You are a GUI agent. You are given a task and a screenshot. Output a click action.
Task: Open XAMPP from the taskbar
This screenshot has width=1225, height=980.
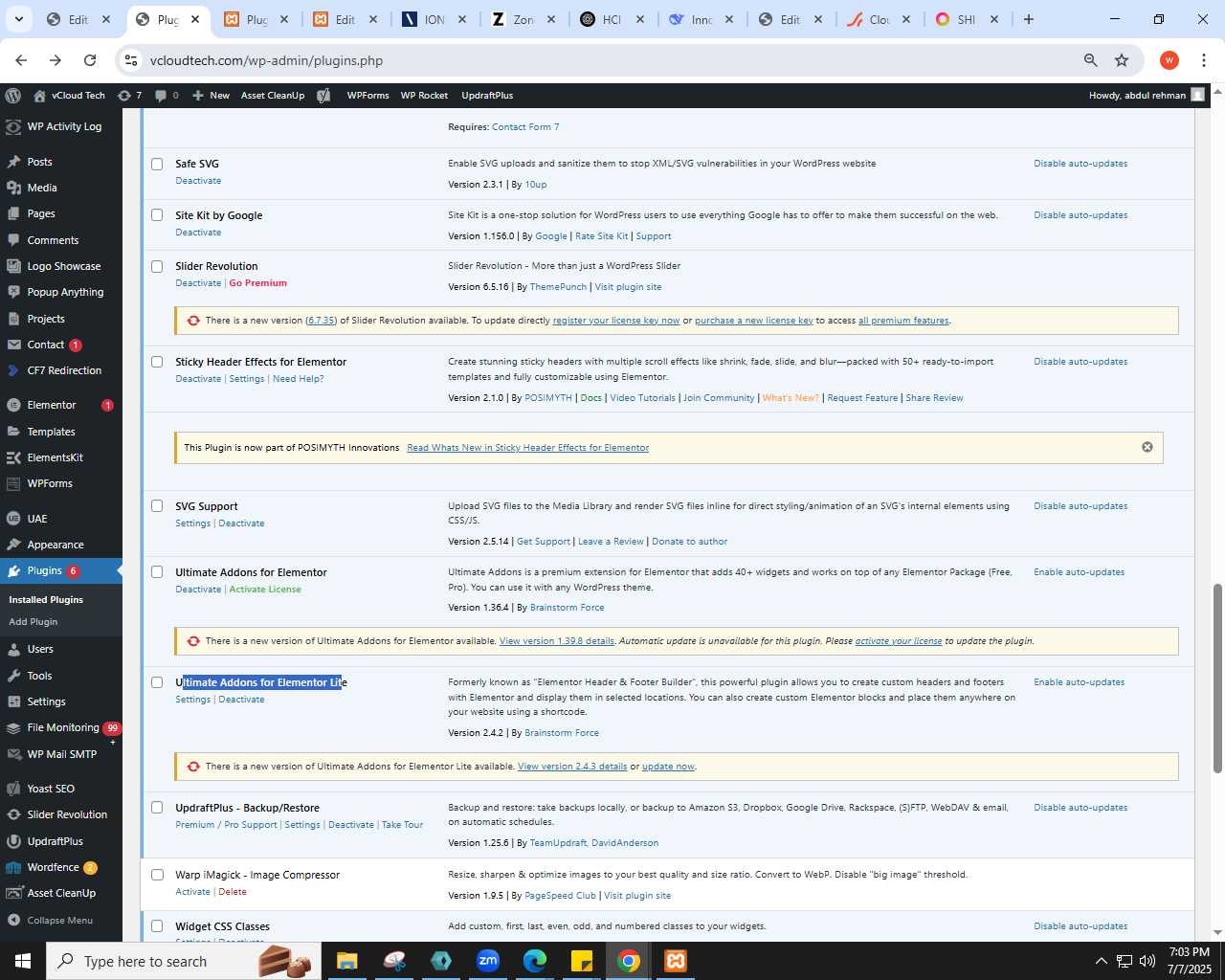(x=676, y=961)
